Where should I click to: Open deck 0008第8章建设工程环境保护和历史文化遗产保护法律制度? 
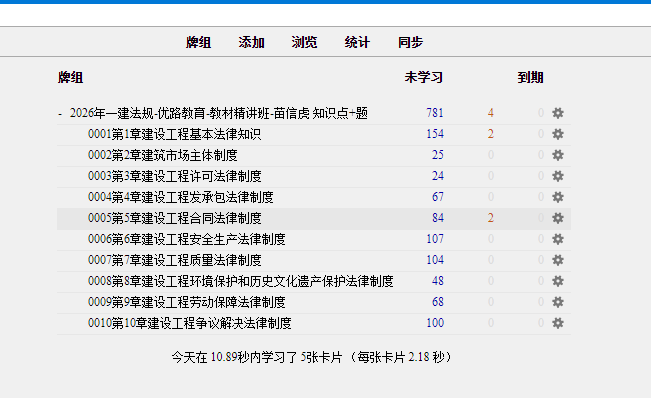tap(240, 281)
